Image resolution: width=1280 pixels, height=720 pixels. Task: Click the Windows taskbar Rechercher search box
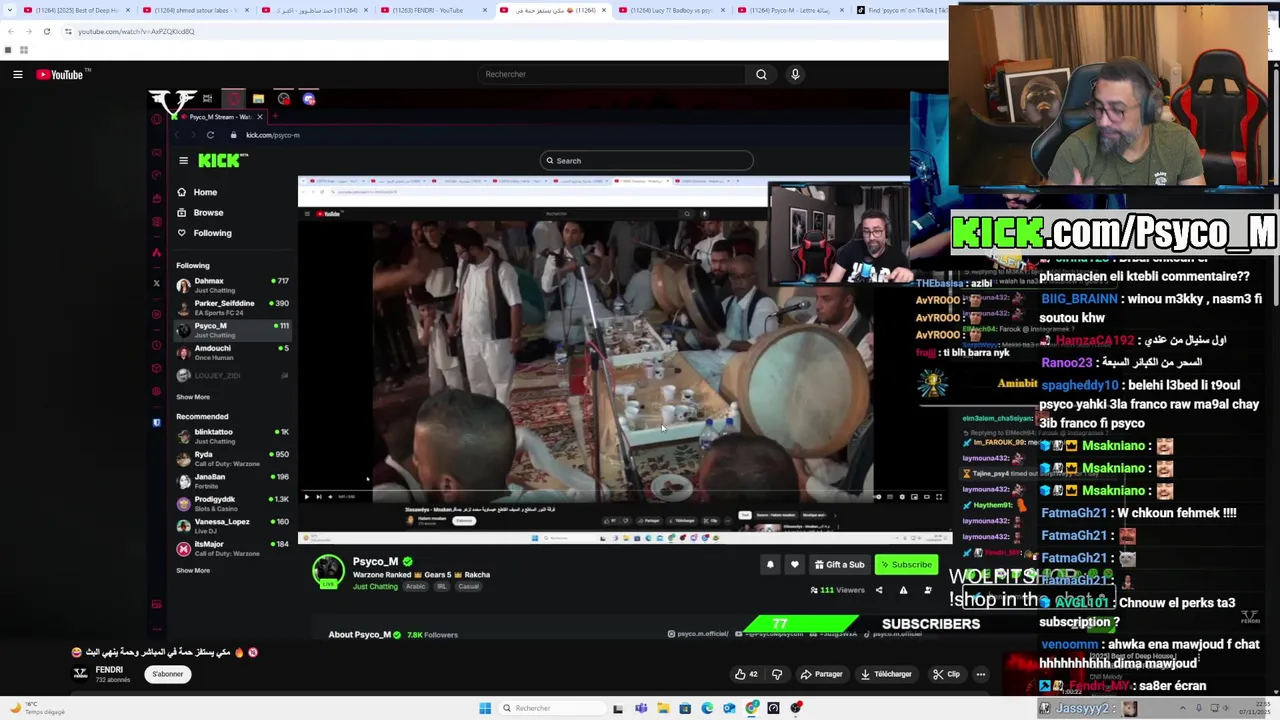[x=552, y=708]
